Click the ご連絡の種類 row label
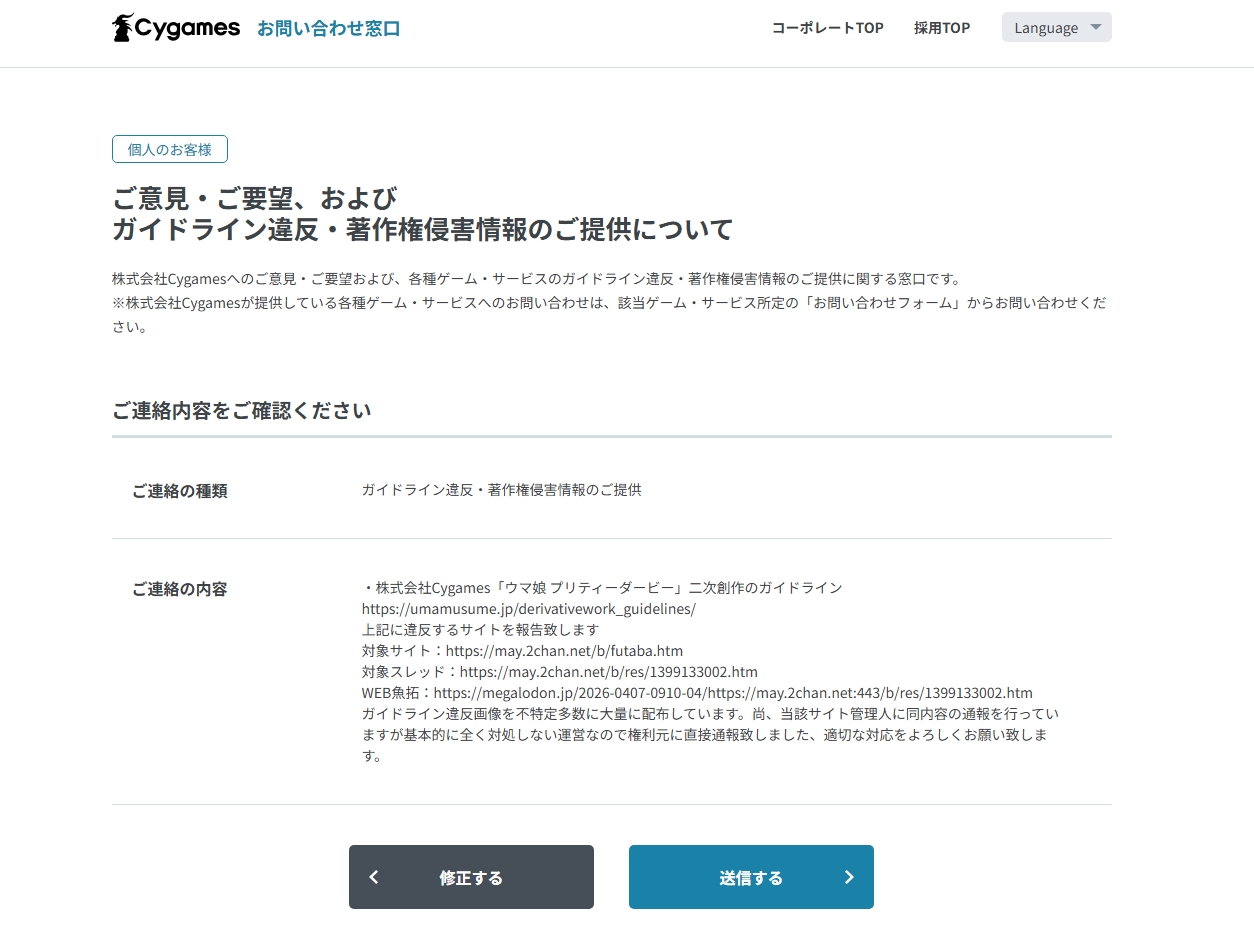This screenshot has height=930, width=1254. click(x=180, y=491)
